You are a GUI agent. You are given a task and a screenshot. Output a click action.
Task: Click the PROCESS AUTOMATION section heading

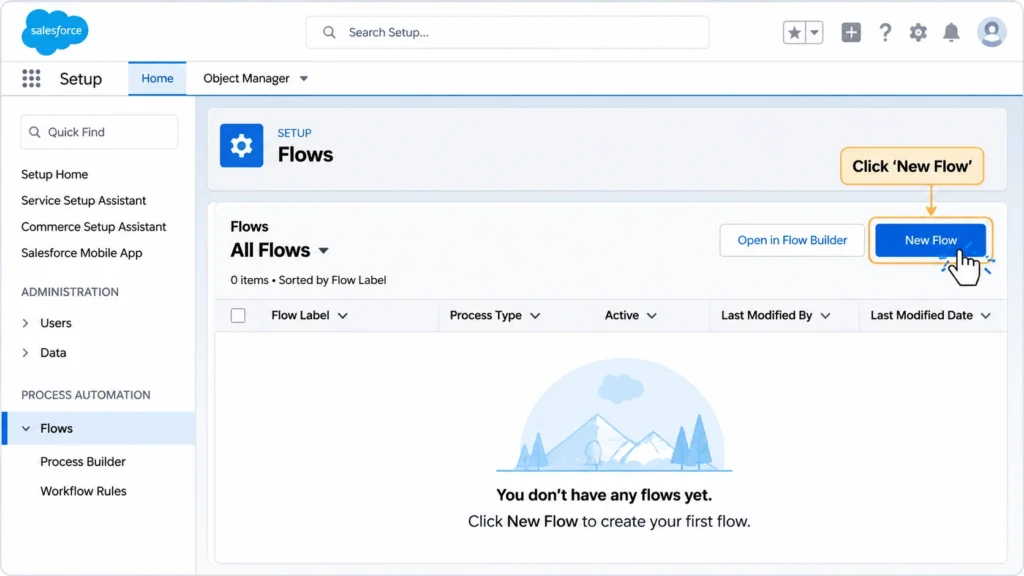(86, 395)
